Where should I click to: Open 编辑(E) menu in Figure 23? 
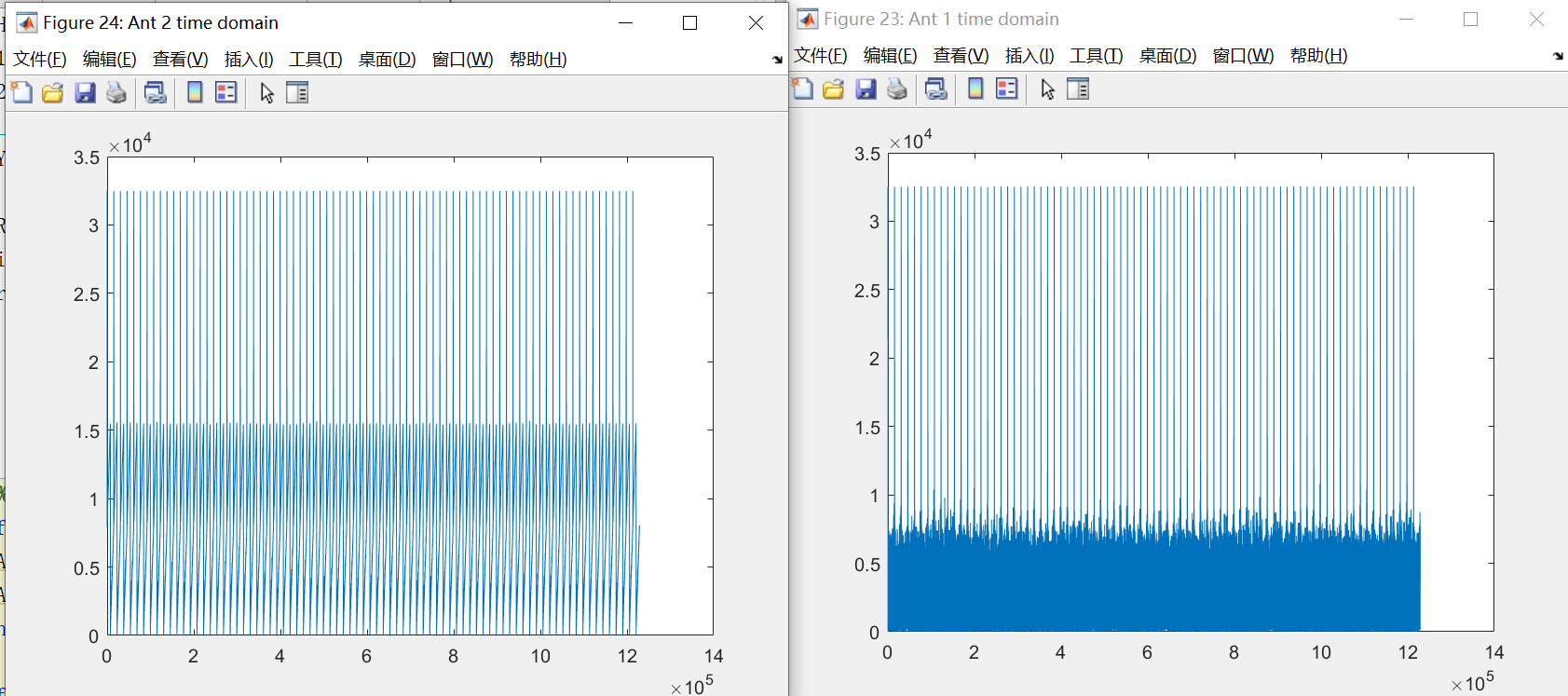tap(890, 56)
